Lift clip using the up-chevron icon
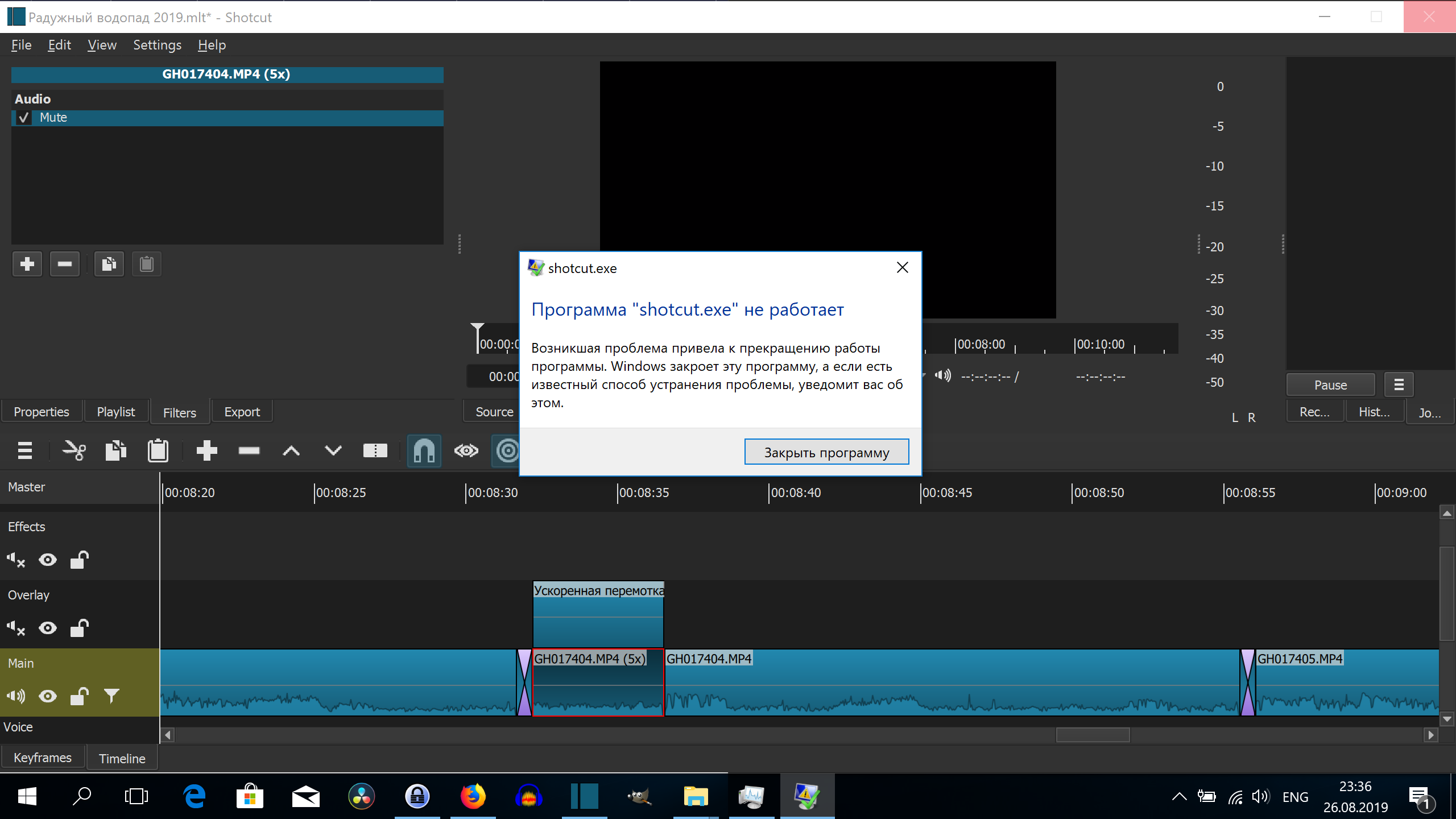This screenshot has height=819, width=1456. [291, 450]
